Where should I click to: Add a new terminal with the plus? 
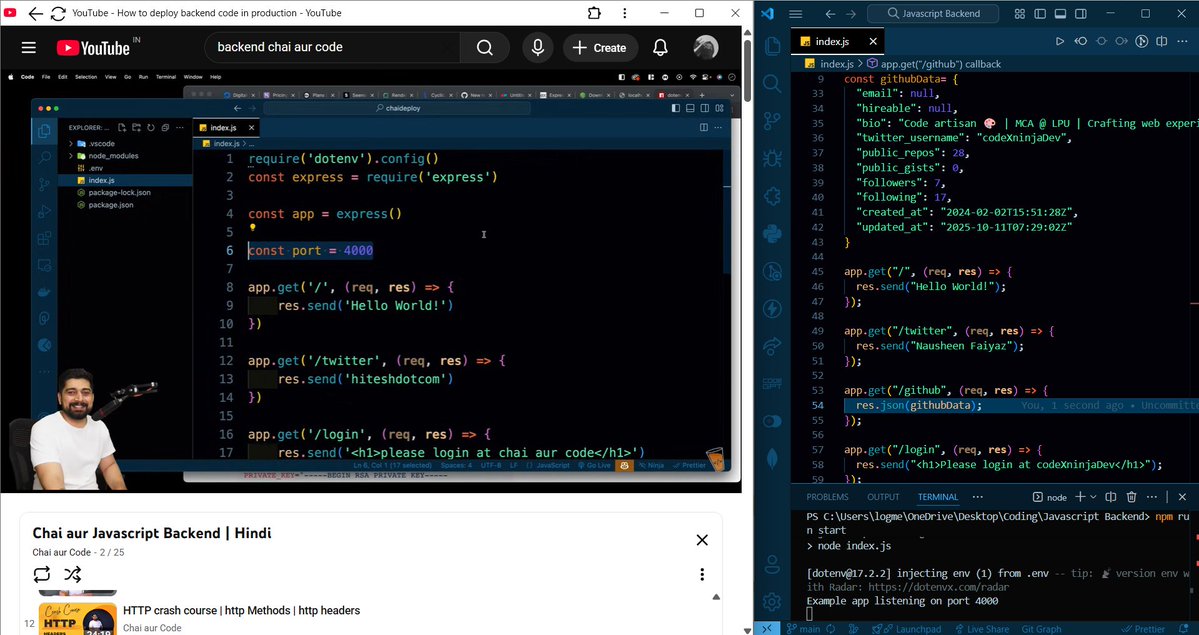coord(1080,497)
